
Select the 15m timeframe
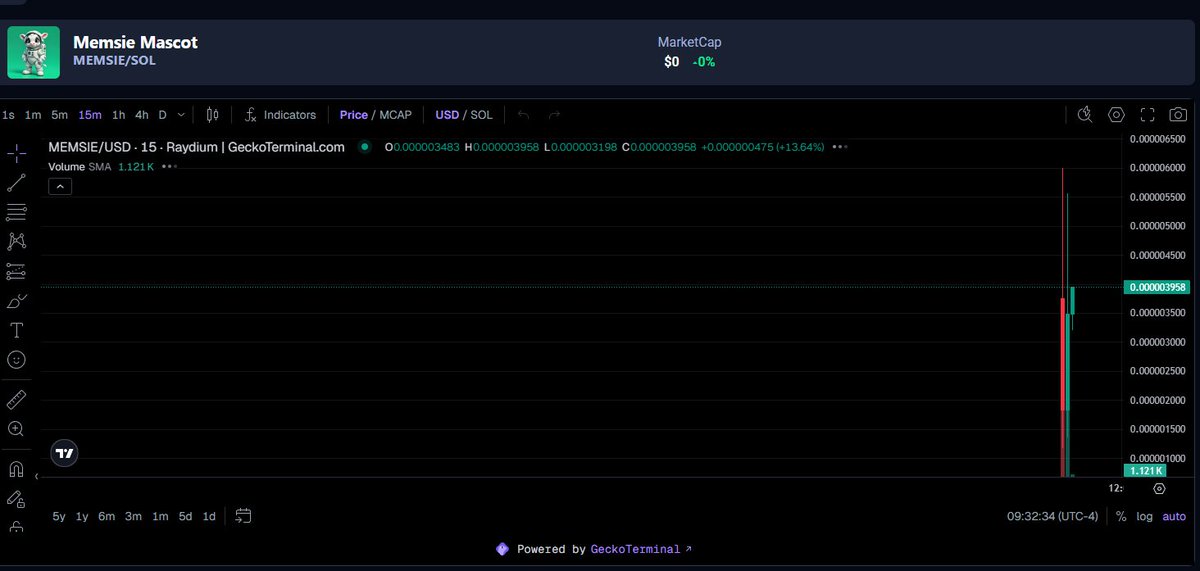point(90,115)
